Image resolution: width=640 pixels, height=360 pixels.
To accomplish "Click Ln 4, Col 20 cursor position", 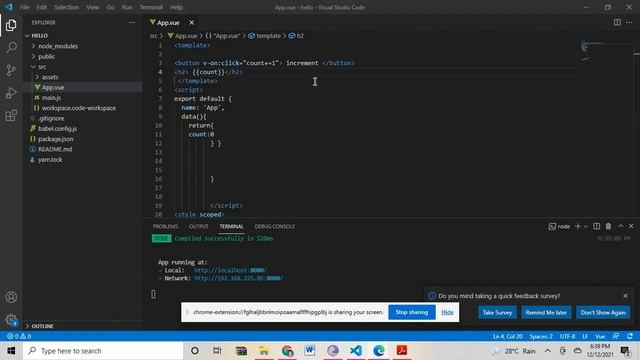I will click(x=507, y=336).
